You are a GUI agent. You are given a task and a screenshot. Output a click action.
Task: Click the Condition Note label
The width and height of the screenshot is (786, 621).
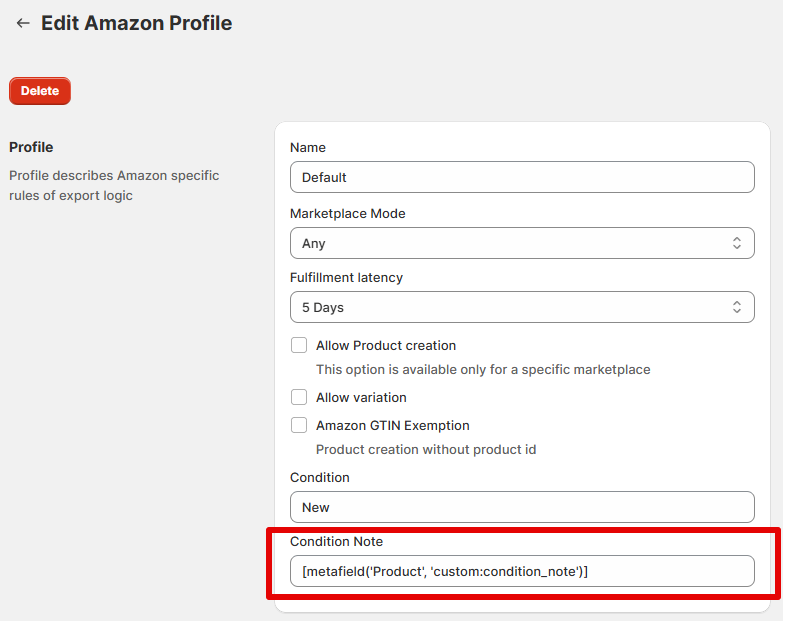tap(336, 541)
